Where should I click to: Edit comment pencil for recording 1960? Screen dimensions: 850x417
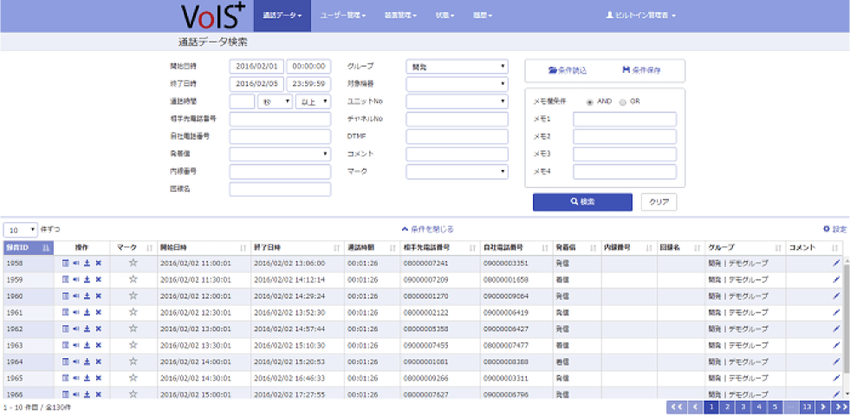click(x=836, y=296)
